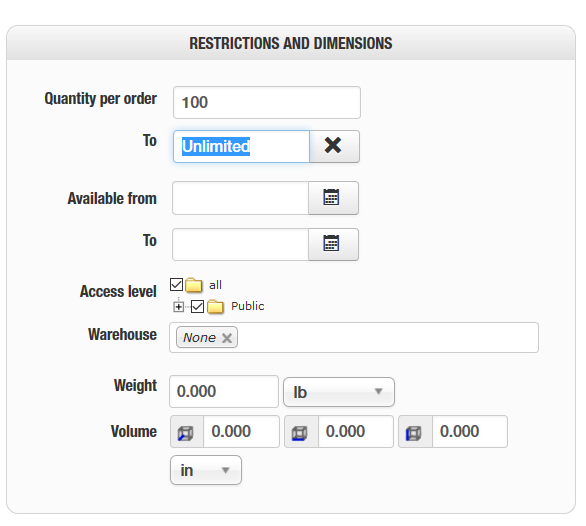Select the Public tree item label
Image resolution: width=586 pixels, height=526 pixels.
[247, 306]
